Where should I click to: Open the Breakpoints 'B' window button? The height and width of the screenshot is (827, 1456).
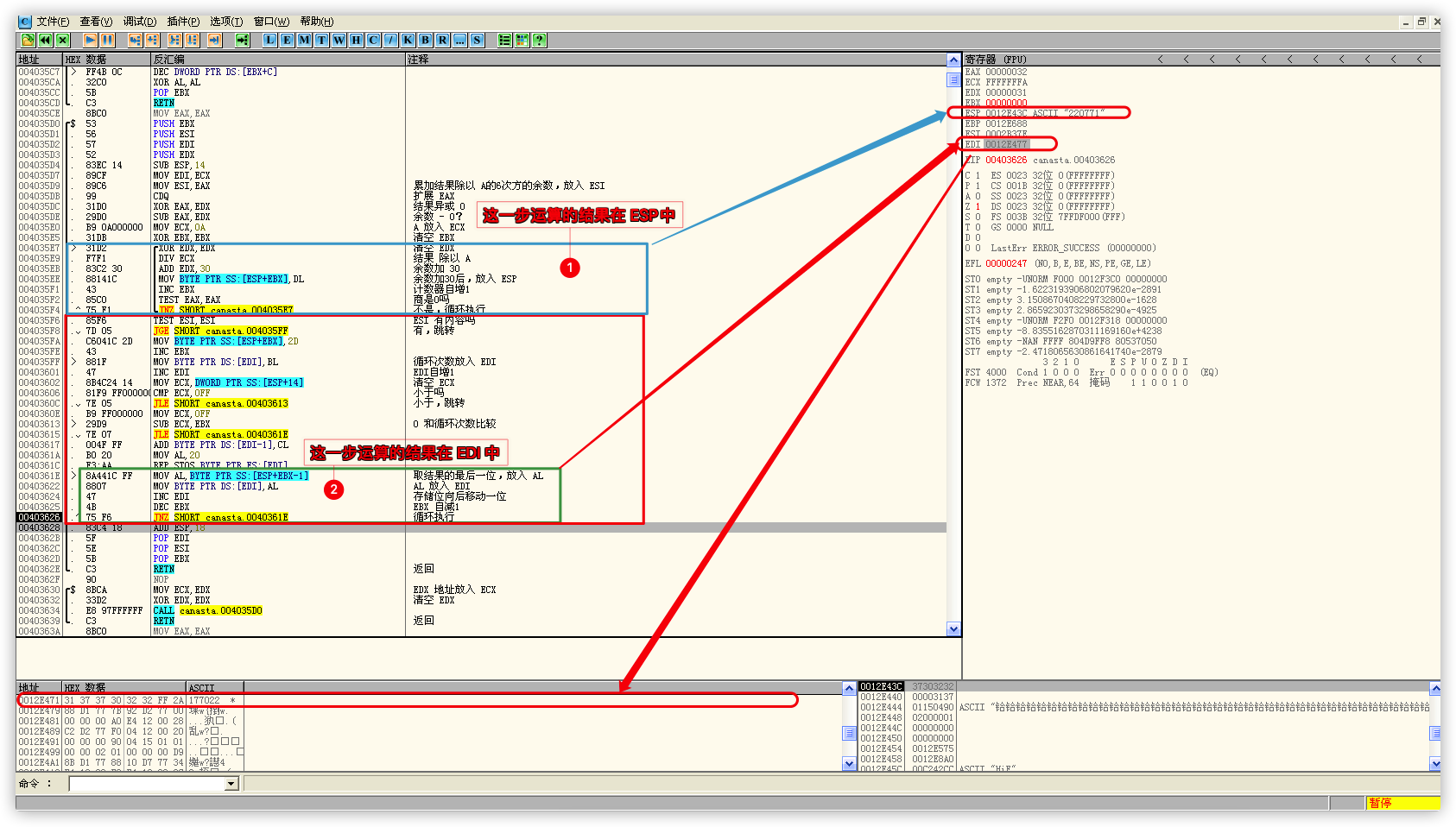click(x=425, y=40)
